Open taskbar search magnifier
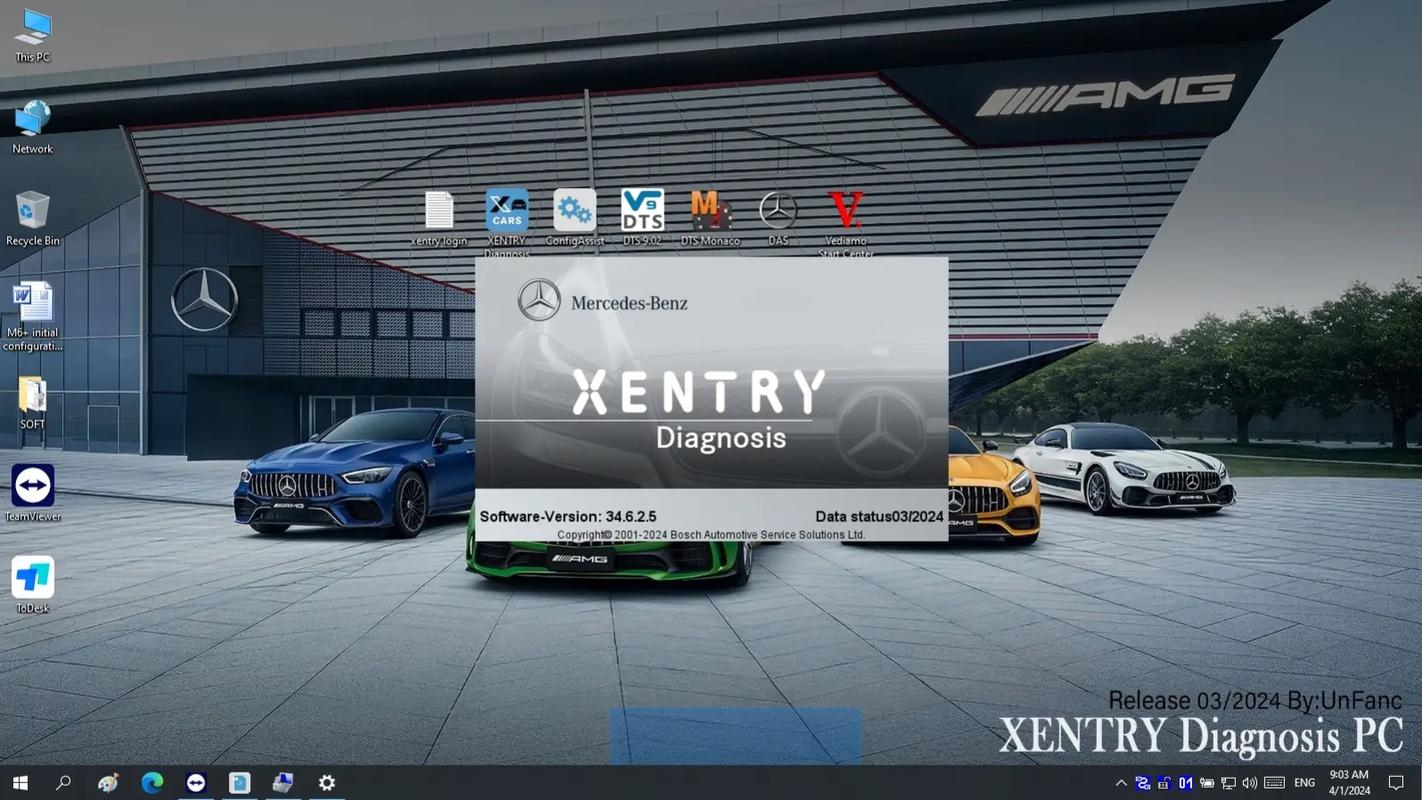 tap(63, 783)
